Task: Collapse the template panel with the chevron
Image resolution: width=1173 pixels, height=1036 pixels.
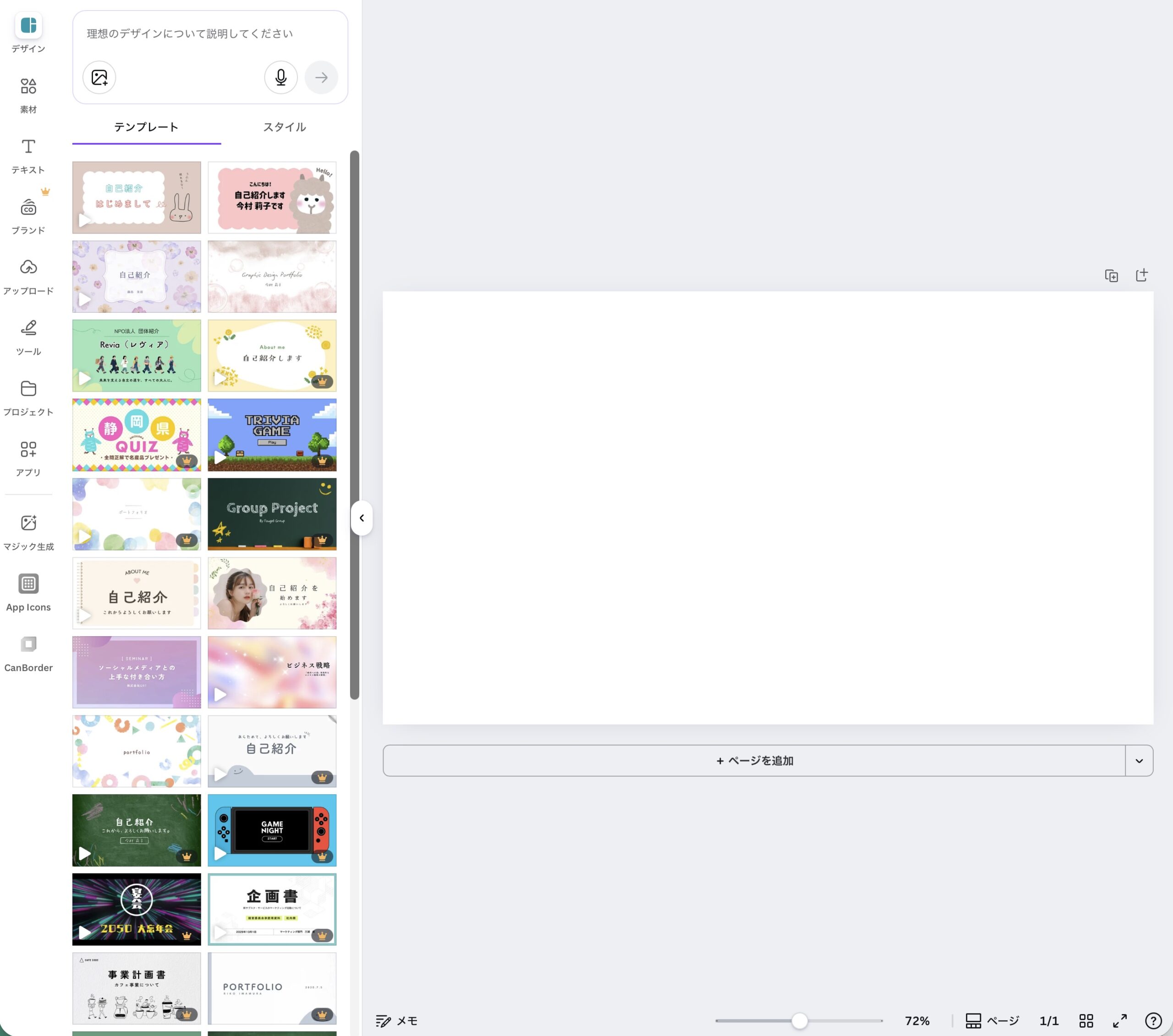Action: 362,518
